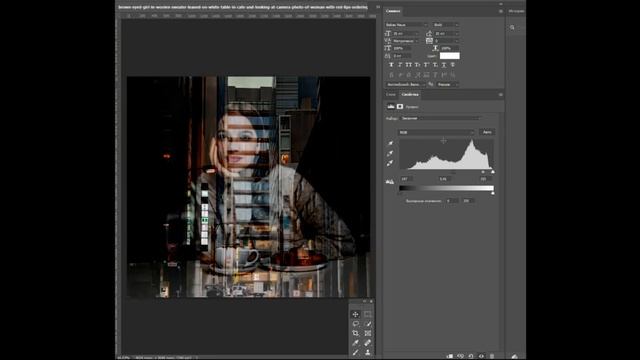Click the text color swatch

coord(449,56)
